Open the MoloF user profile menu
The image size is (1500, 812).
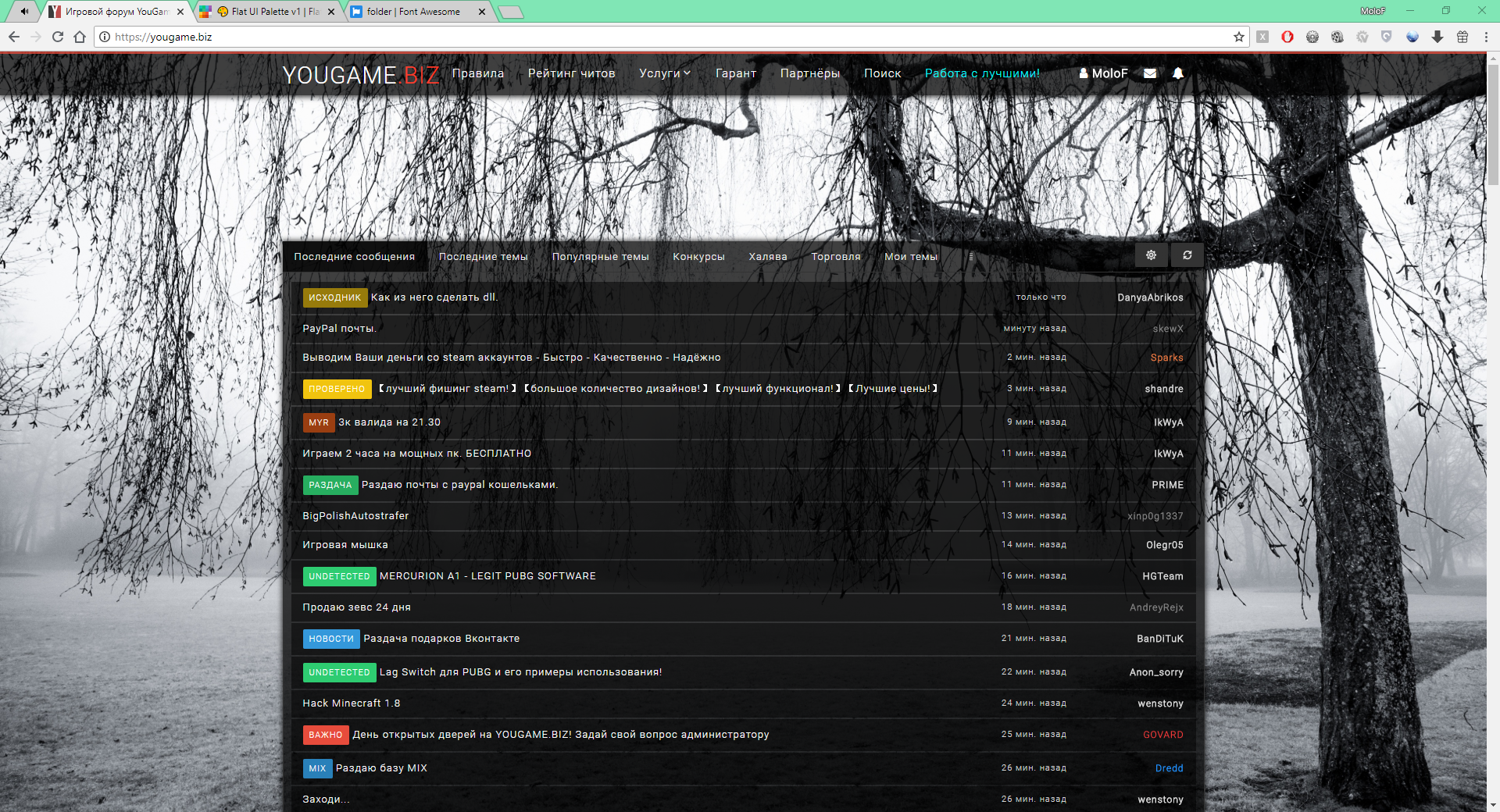tap(1104, 73)
